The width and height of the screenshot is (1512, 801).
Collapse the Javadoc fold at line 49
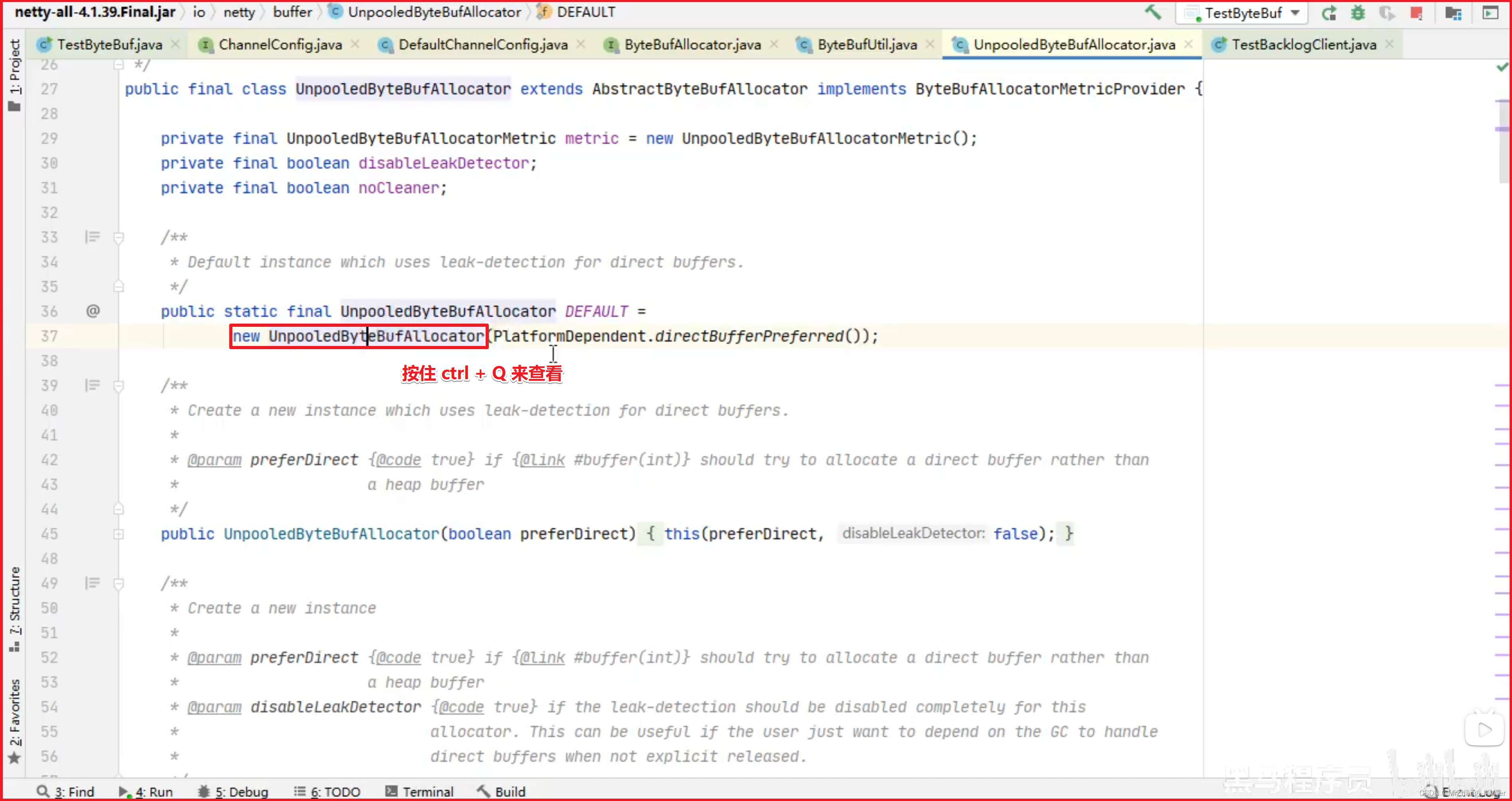click(119, 584)
